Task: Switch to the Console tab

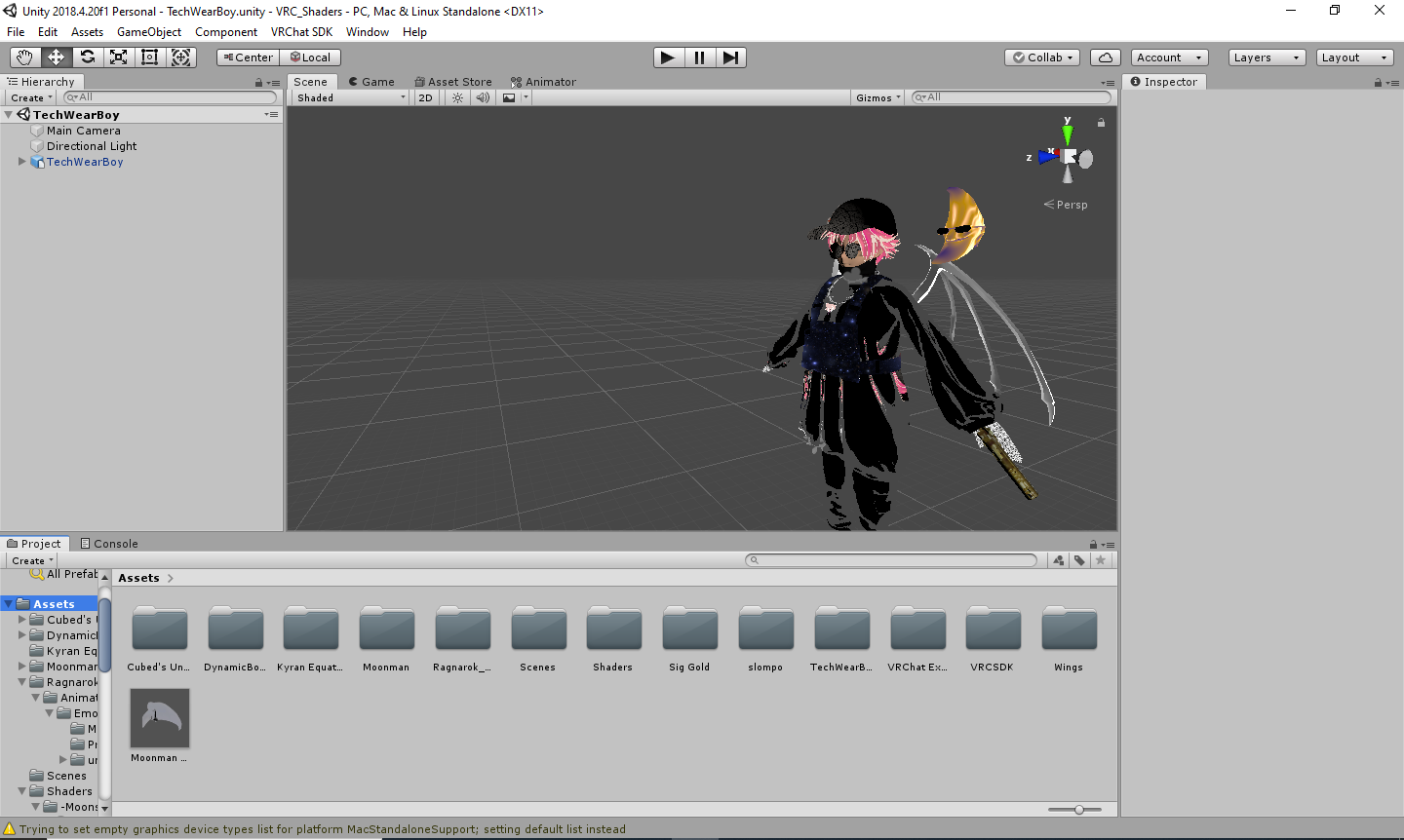Action: tap(109, 544)
